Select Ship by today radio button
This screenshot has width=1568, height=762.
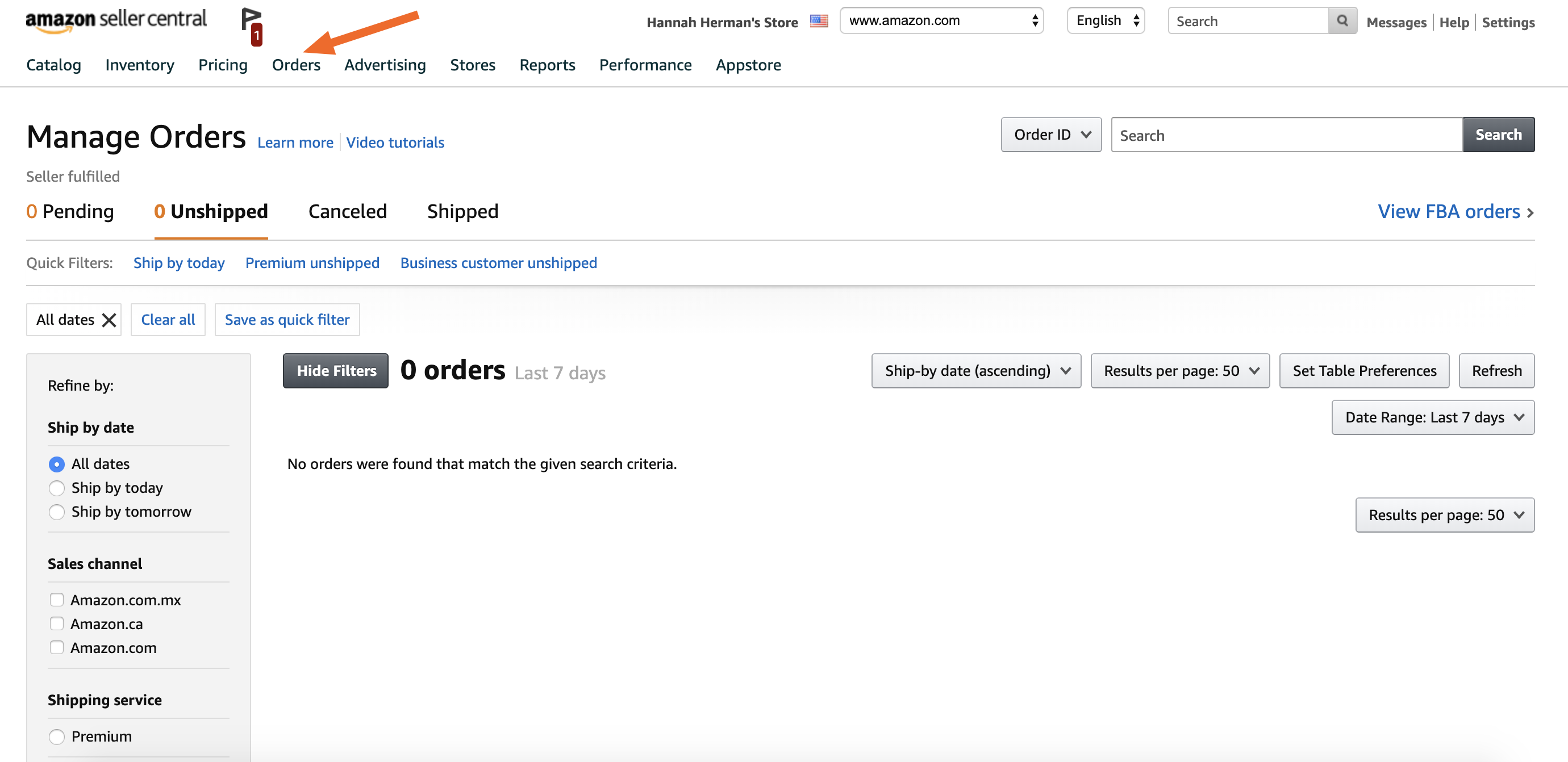[57, 488]
